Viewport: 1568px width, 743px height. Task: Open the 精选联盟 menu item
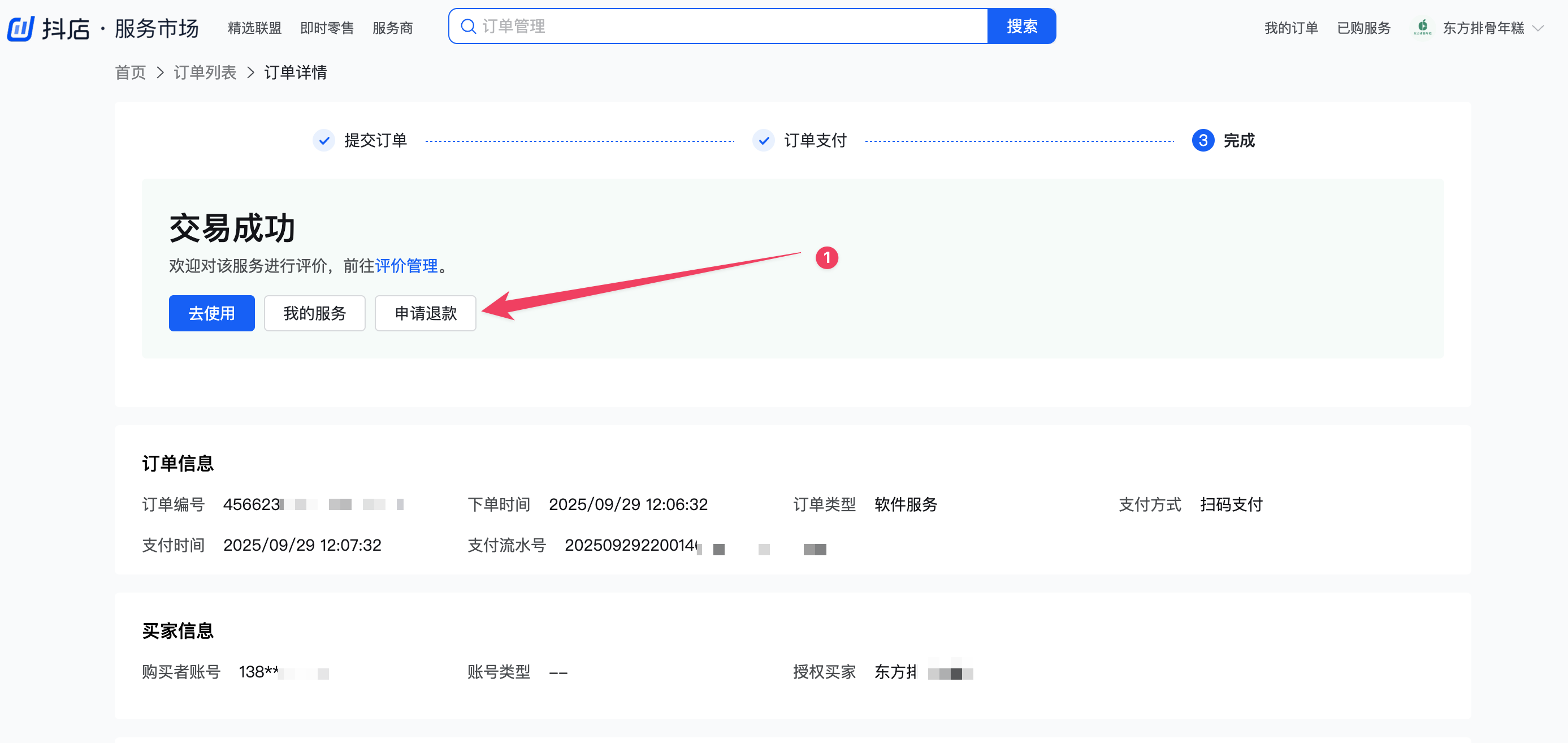254,28
